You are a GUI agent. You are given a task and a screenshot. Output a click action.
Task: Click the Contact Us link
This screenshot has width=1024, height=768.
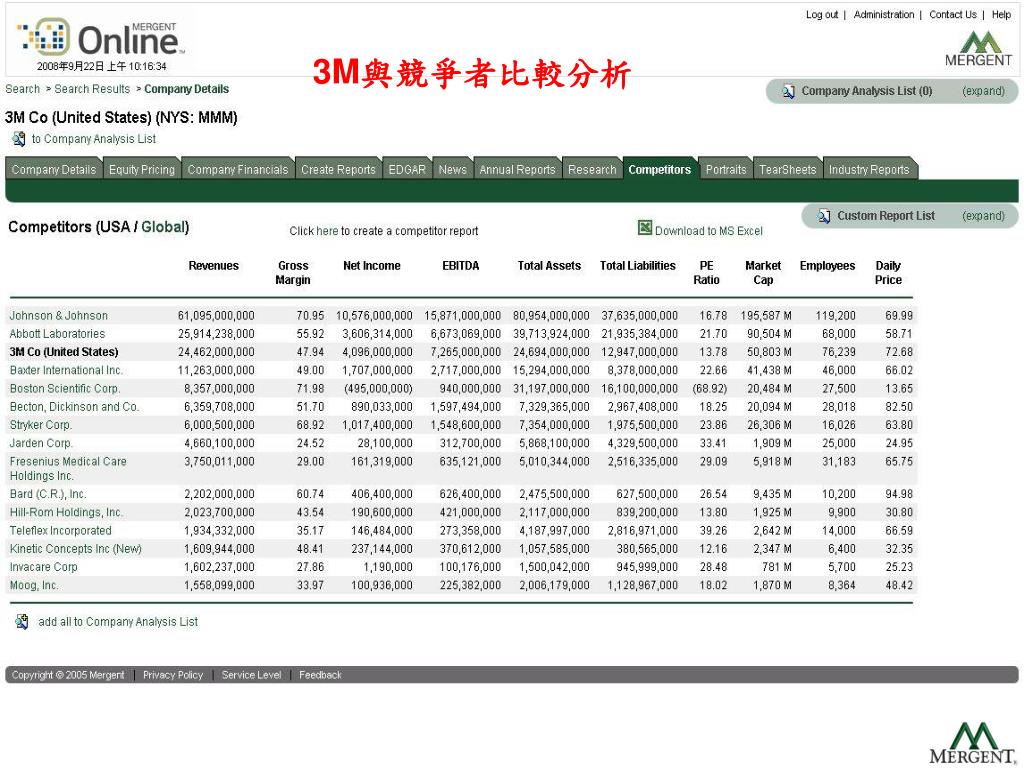tap(953, 14)
